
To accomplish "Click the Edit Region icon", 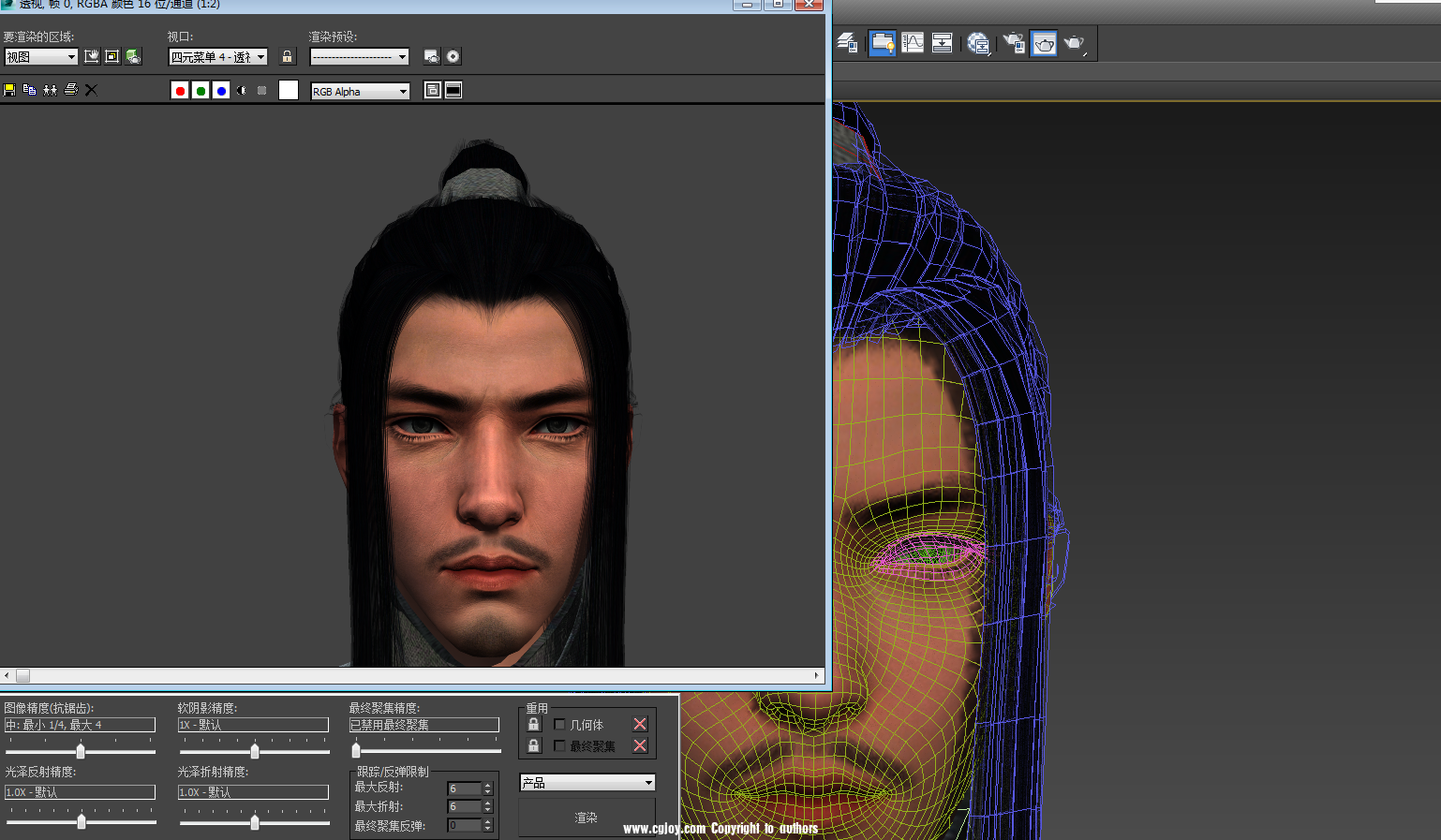I will [x=92, y=57].
